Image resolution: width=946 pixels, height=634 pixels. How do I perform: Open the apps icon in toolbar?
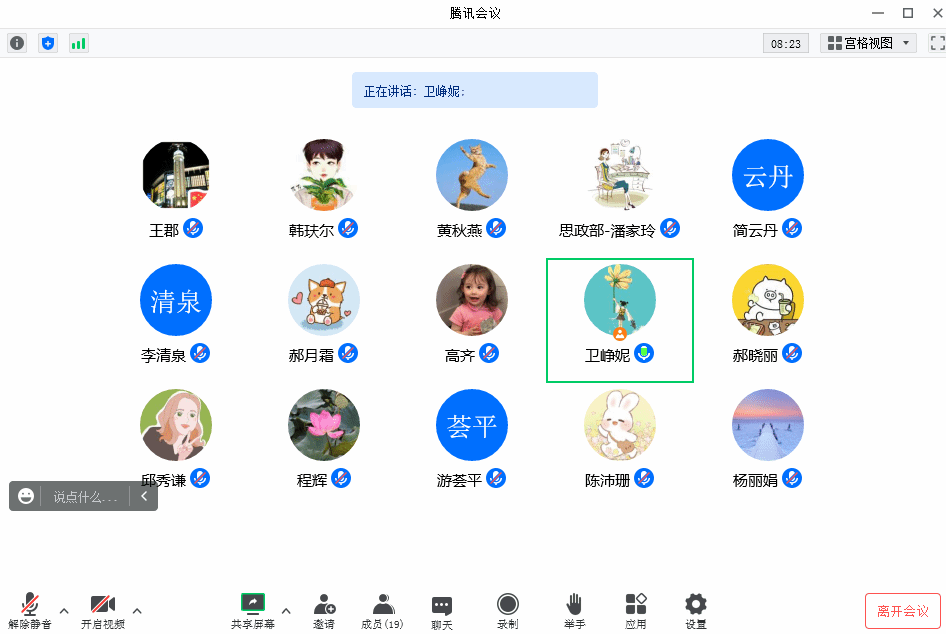point(636,611)
